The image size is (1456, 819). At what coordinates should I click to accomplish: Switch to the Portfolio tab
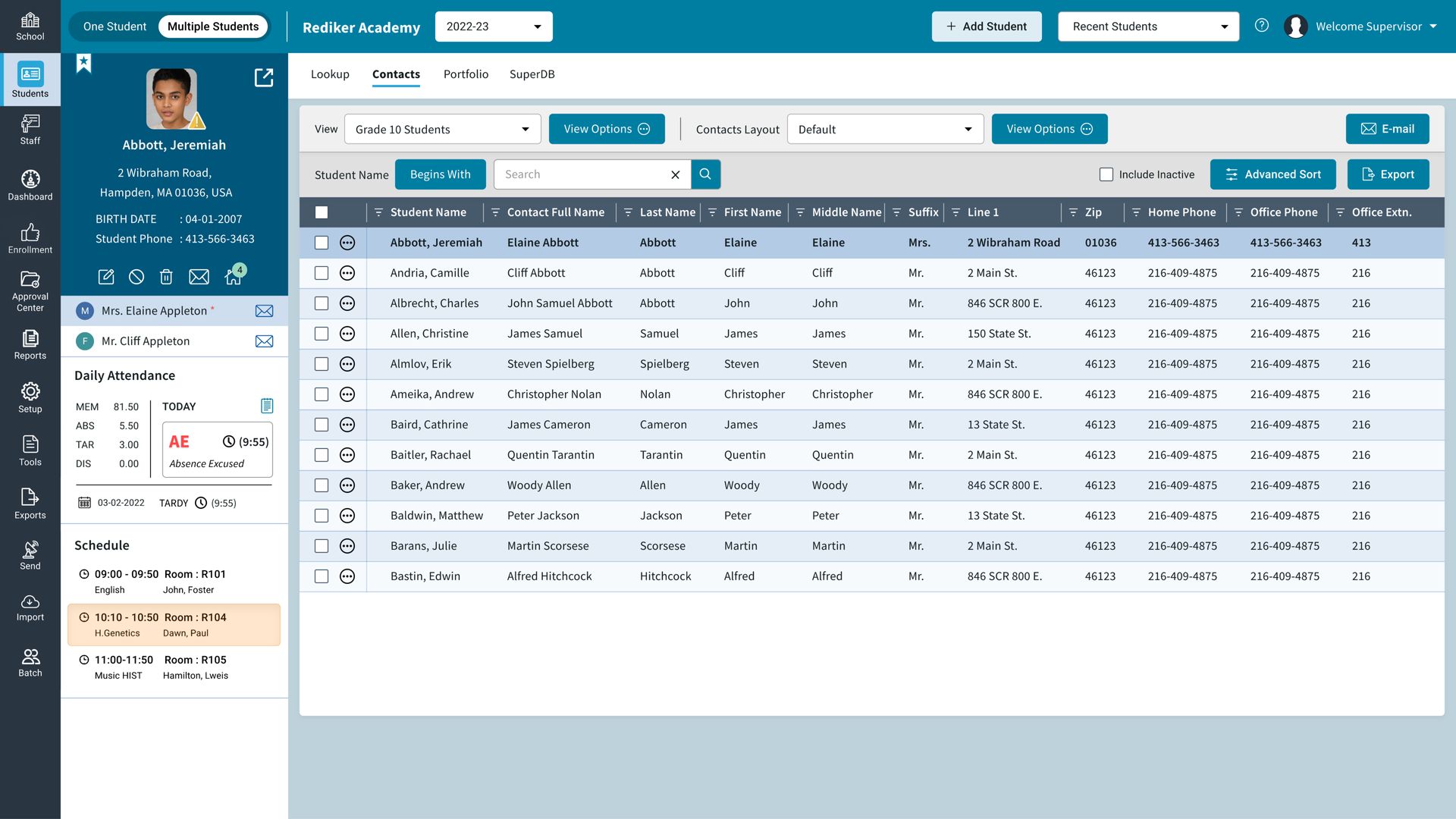tap(466, 74)
